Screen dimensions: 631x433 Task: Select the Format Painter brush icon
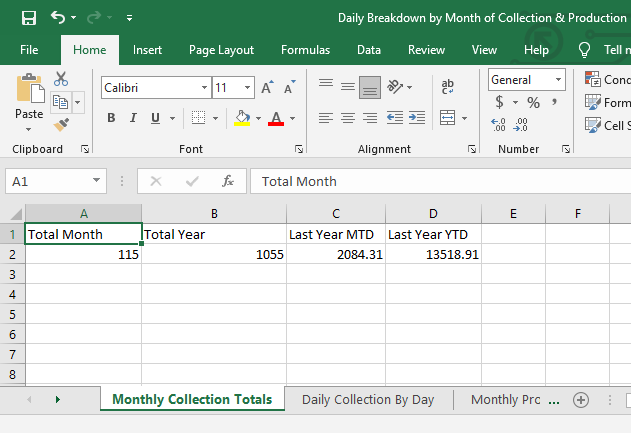[61, 124]
